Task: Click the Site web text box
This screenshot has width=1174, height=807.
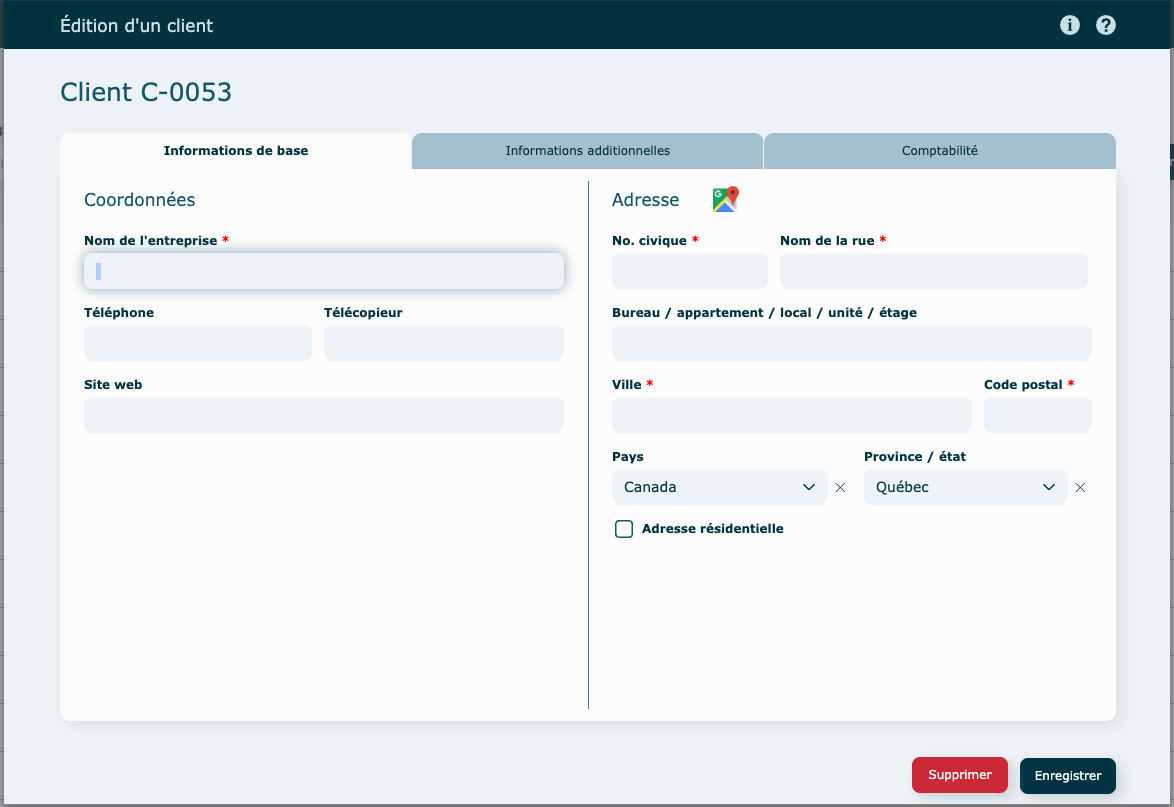Action: pyautogui.click(x=324, y=415)
